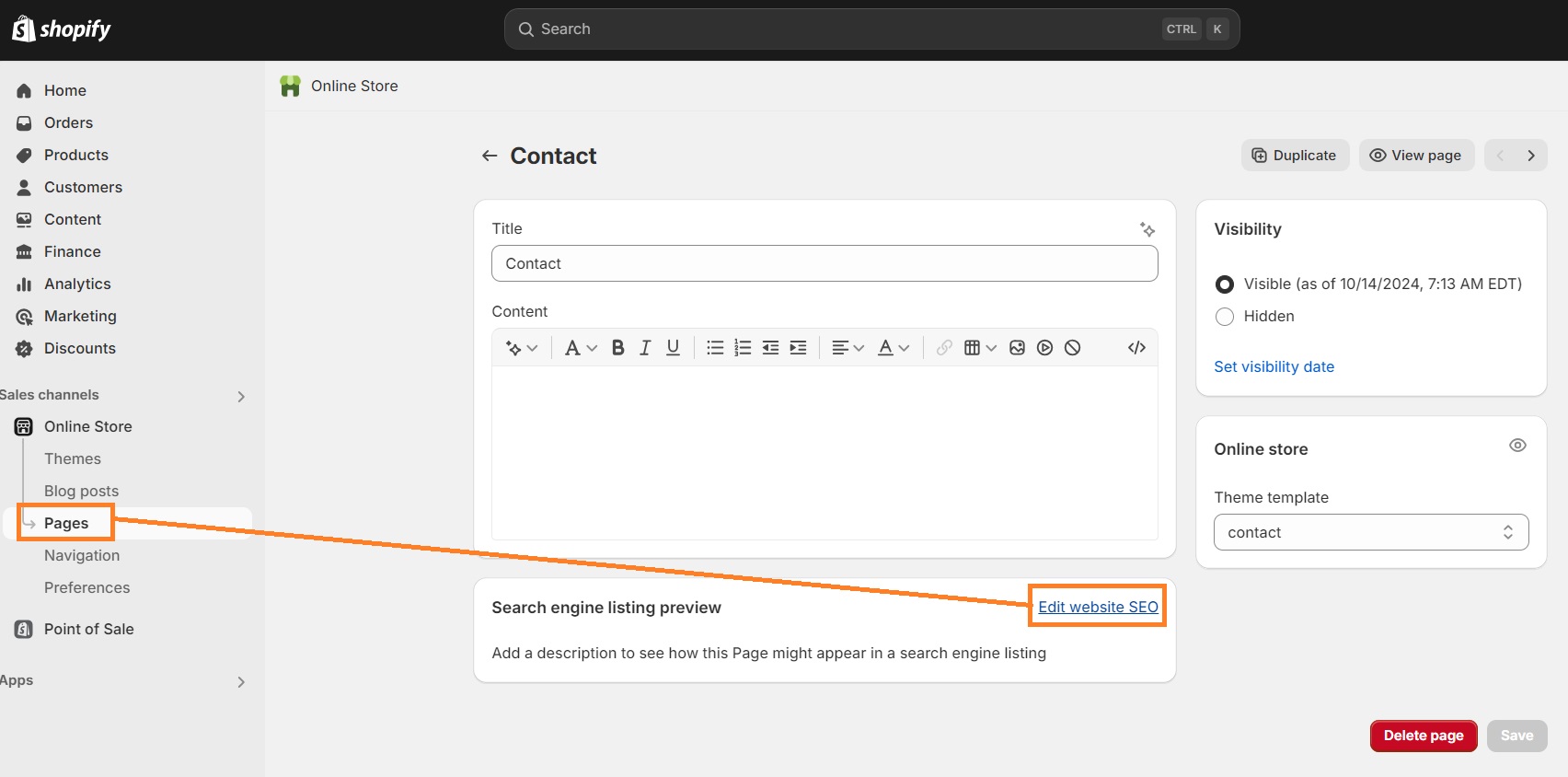The height and width of the screenshot is (777, 1568).
Task: Click the Online Store sidebar icon
Action: click(24, 426)
